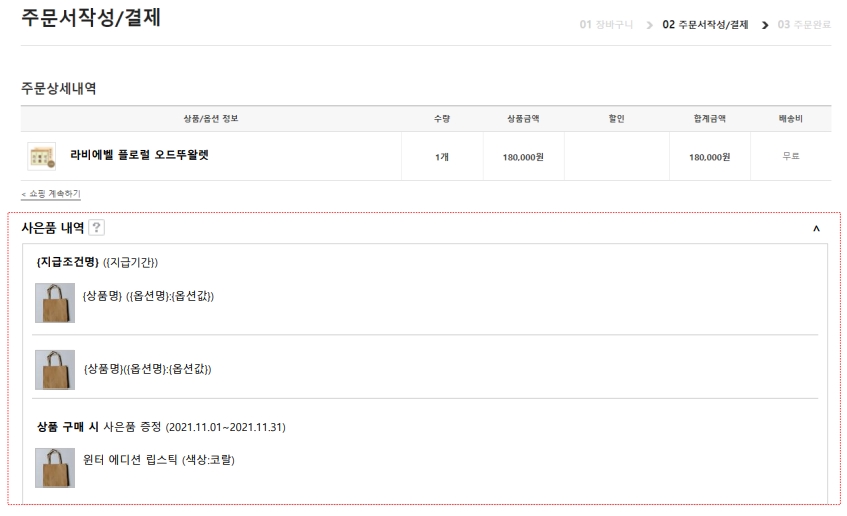
Task: Collapse the 사은품 내역 section
Action: click(x=816, y=229)
